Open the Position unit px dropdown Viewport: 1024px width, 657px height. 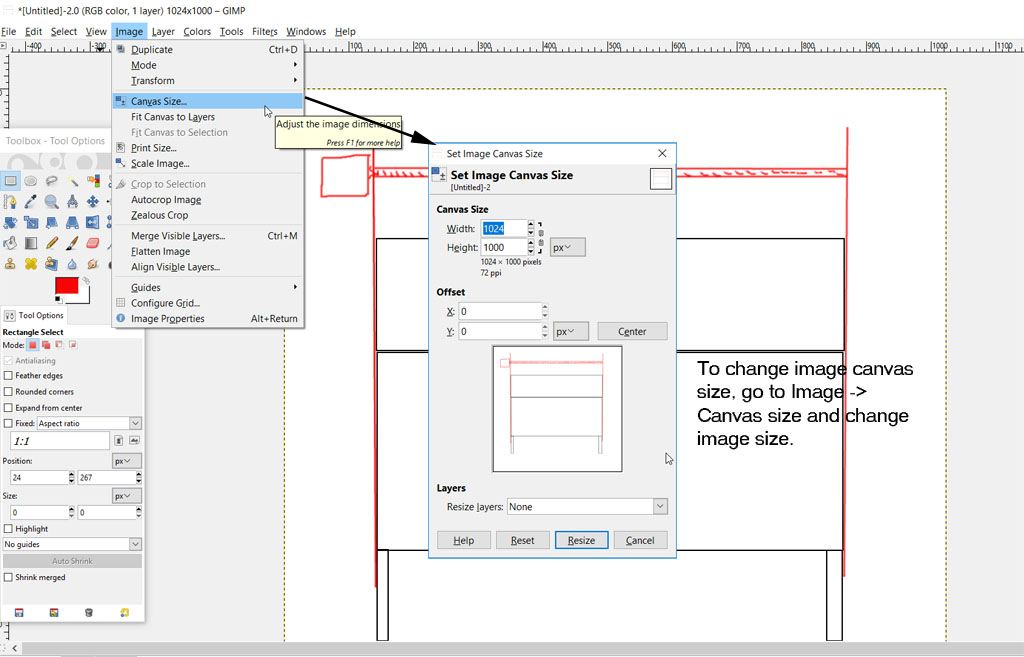[x=127, y=461]
